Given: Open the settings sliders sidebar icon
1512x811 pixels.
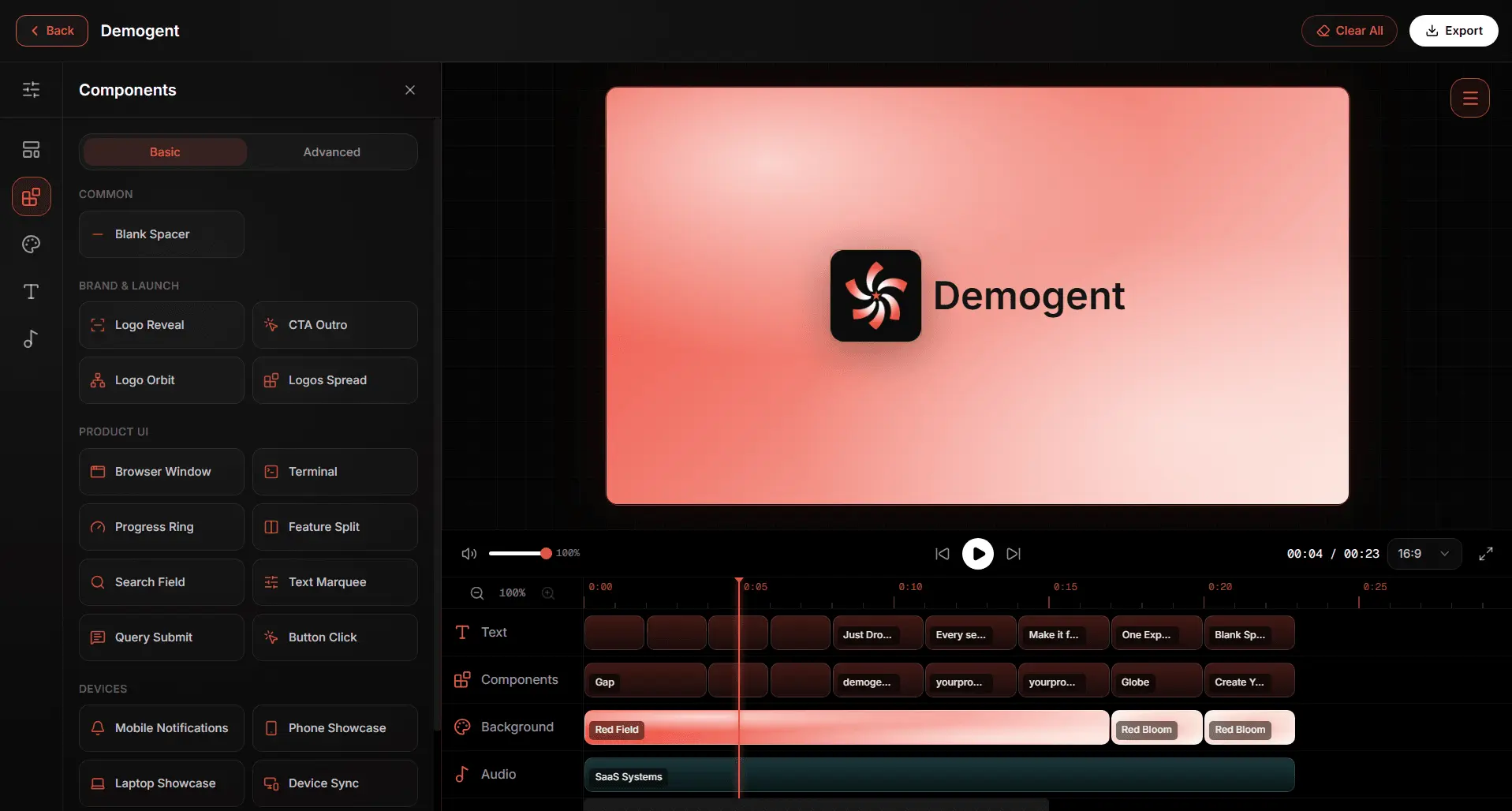Looking at the screenshot, I should tap(31, 89).
